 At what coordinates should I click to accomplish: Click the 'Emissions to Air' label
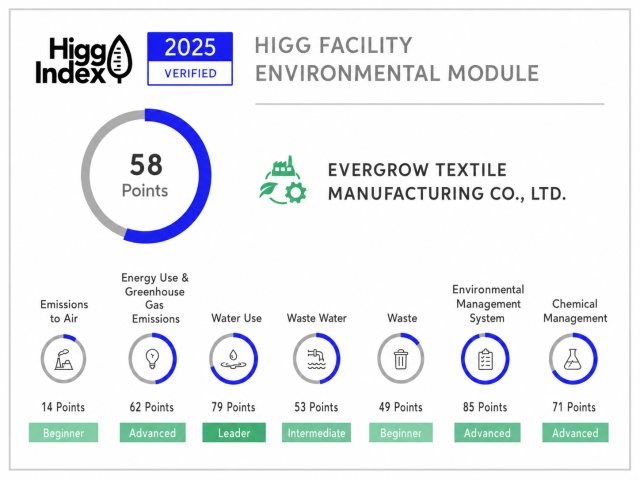click(x=64, y=311)
